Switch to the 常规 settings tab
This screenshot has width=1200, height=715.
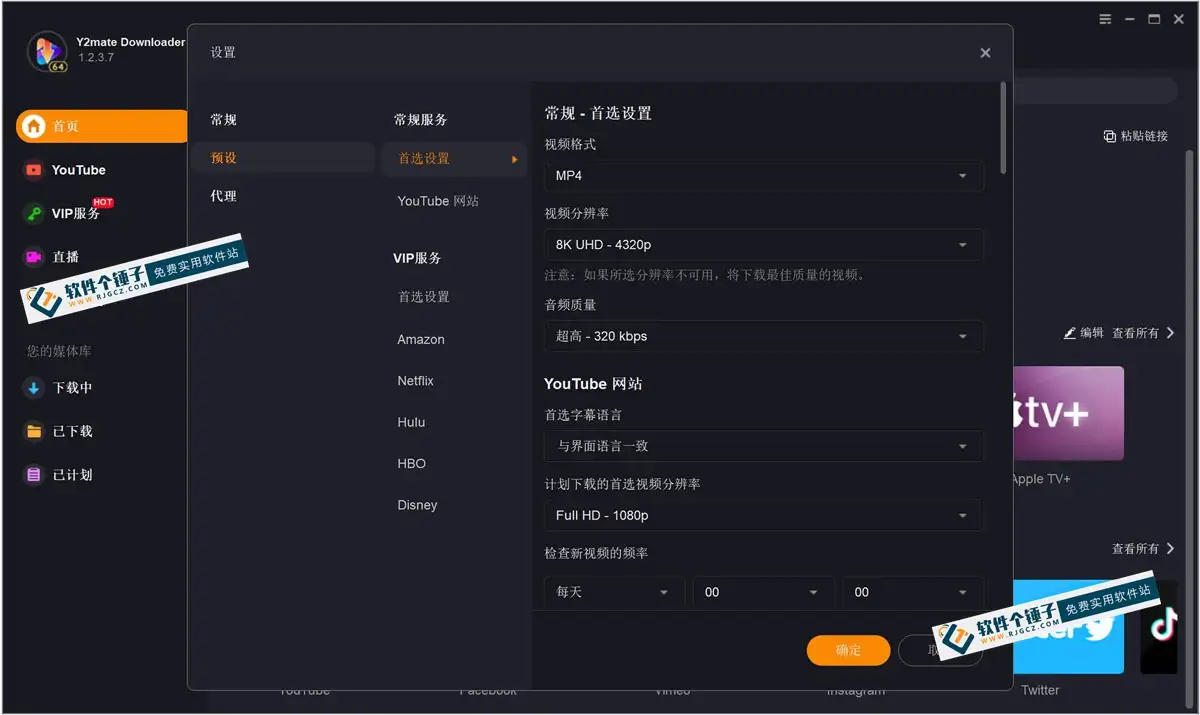pyautogui.click(x=223, y=120)
